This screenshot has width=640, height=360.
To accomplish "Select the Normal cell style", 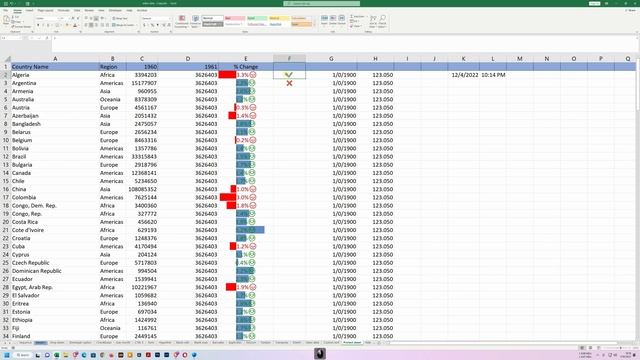I will [213, 18].
